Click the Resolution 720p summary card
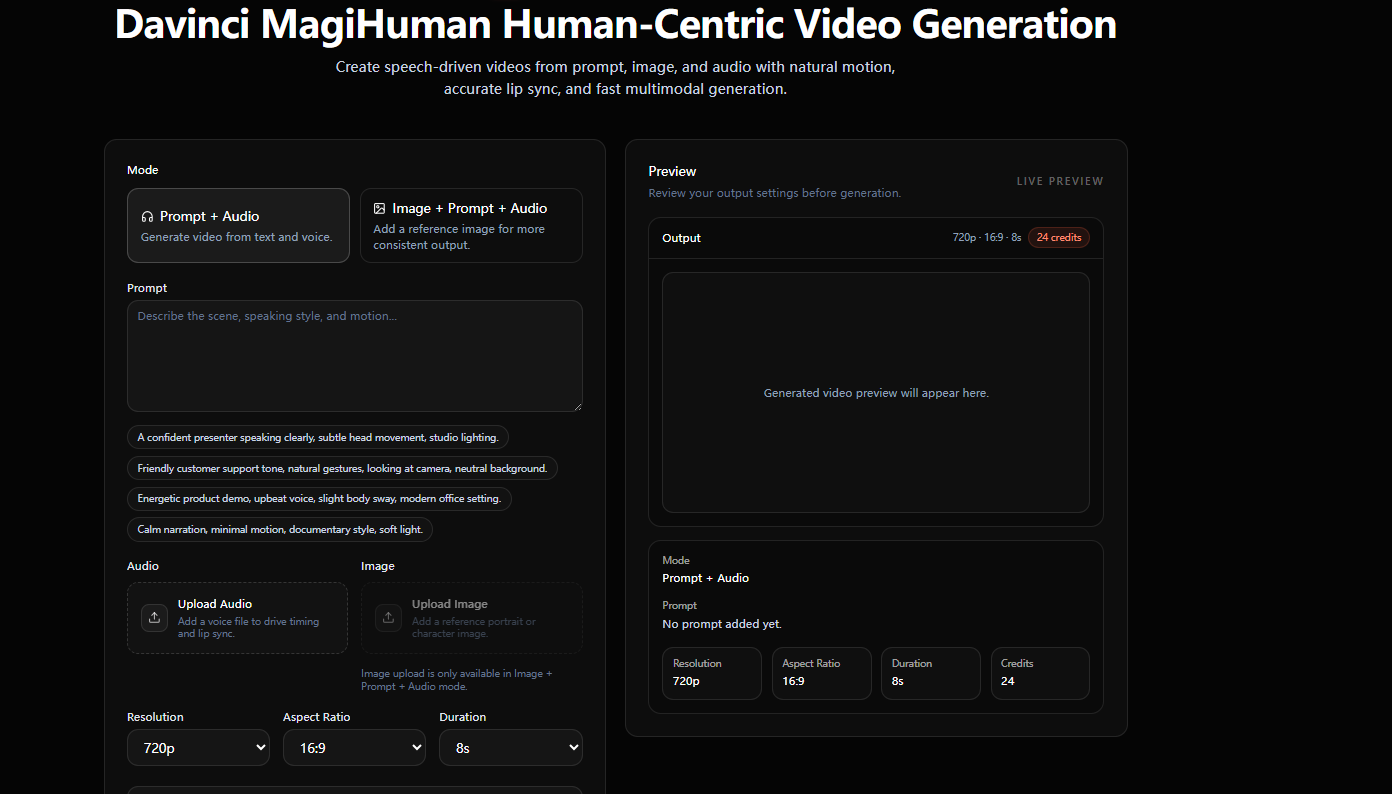The height and width of the screenshot is (794, 1392). (711, 673)
